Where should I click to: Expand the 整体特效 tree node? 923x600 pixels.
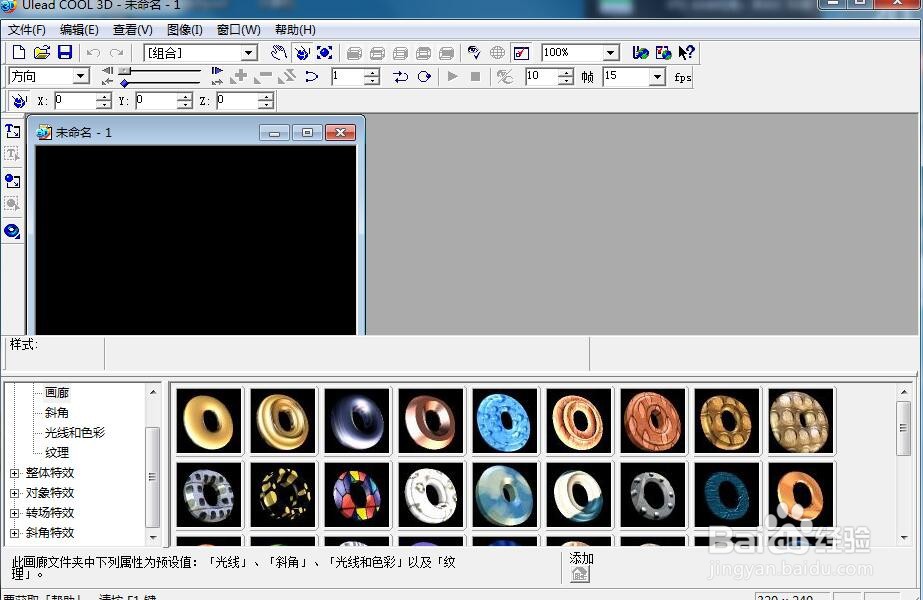(15, 473)
